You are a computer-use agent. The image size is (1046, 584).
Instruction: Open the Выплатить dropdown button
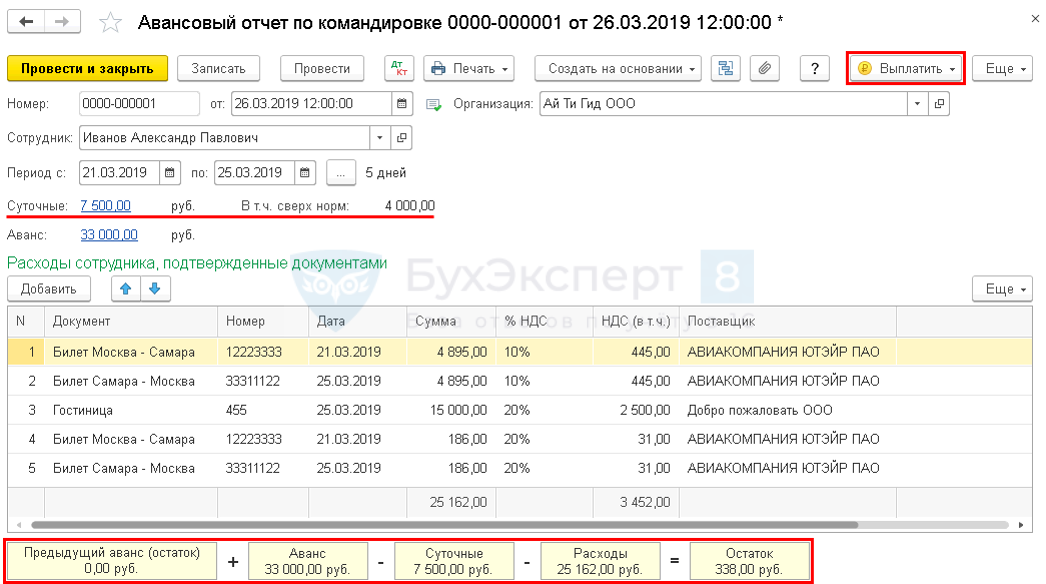point(906,68)
